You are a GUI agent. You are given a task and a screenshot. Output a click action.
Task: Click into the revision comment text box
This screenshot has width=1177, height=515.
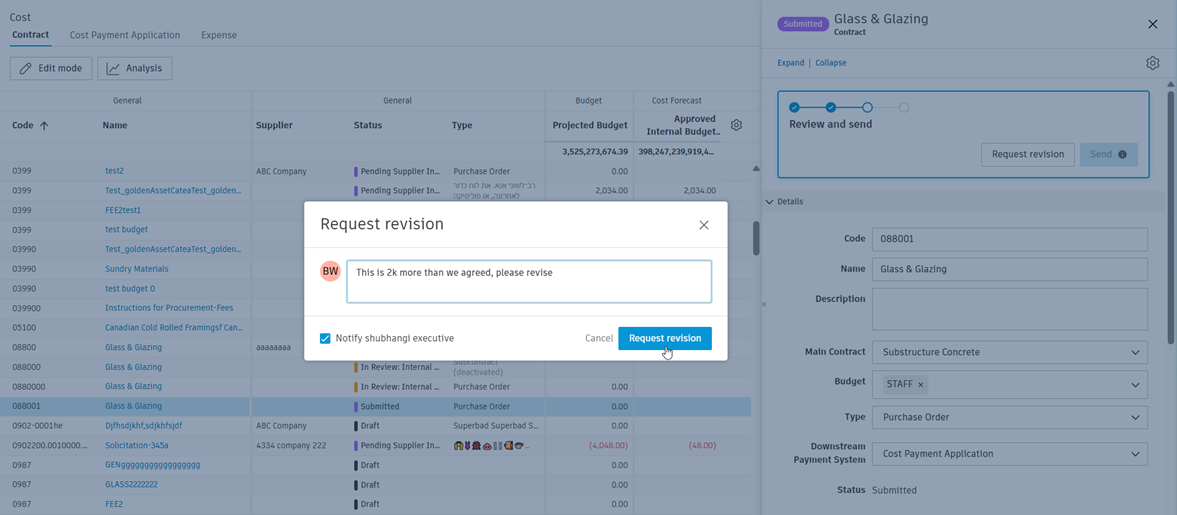(529, 282)
